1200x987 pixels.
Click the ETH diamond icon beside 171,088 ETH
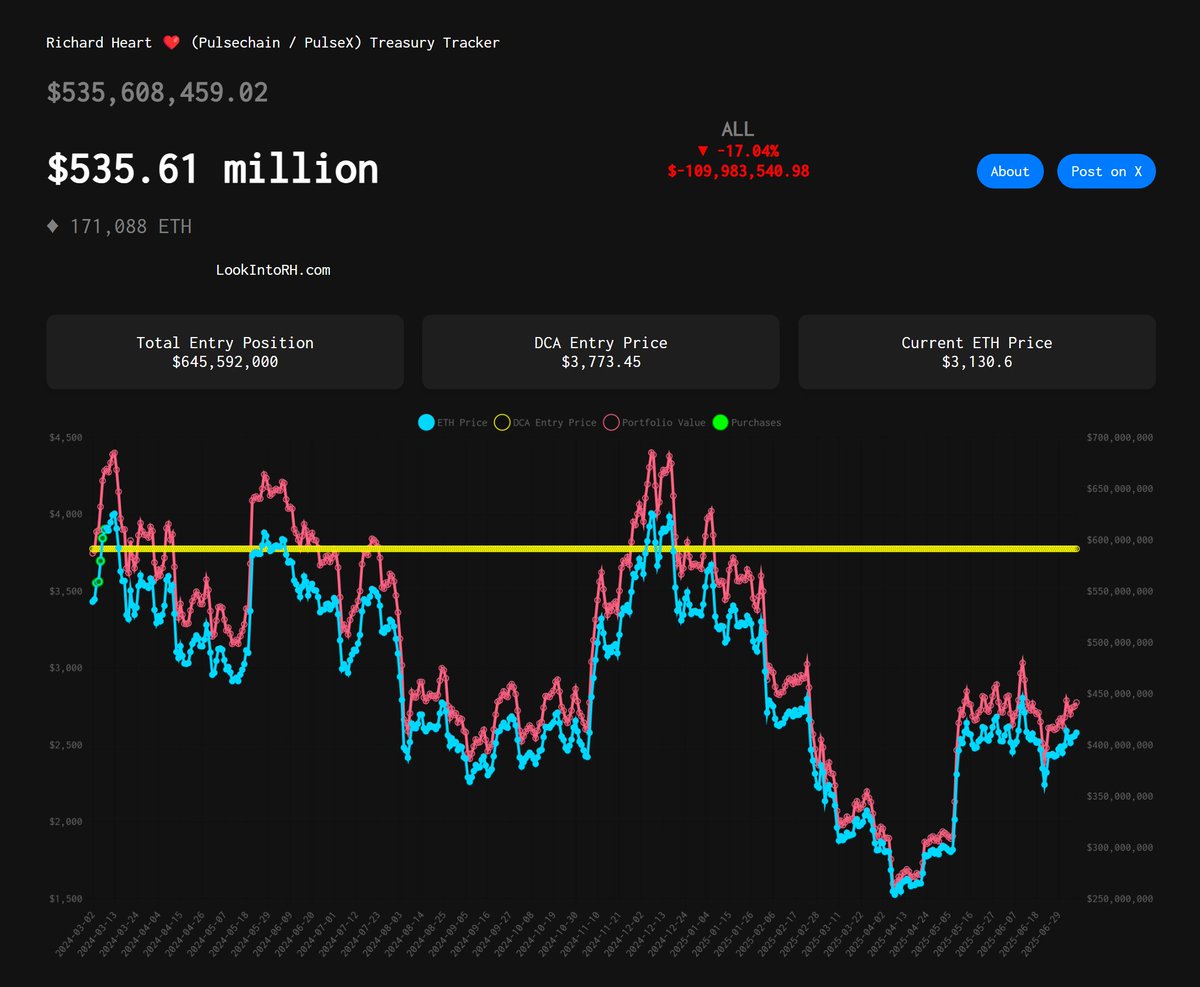click(x=53, y=227)
